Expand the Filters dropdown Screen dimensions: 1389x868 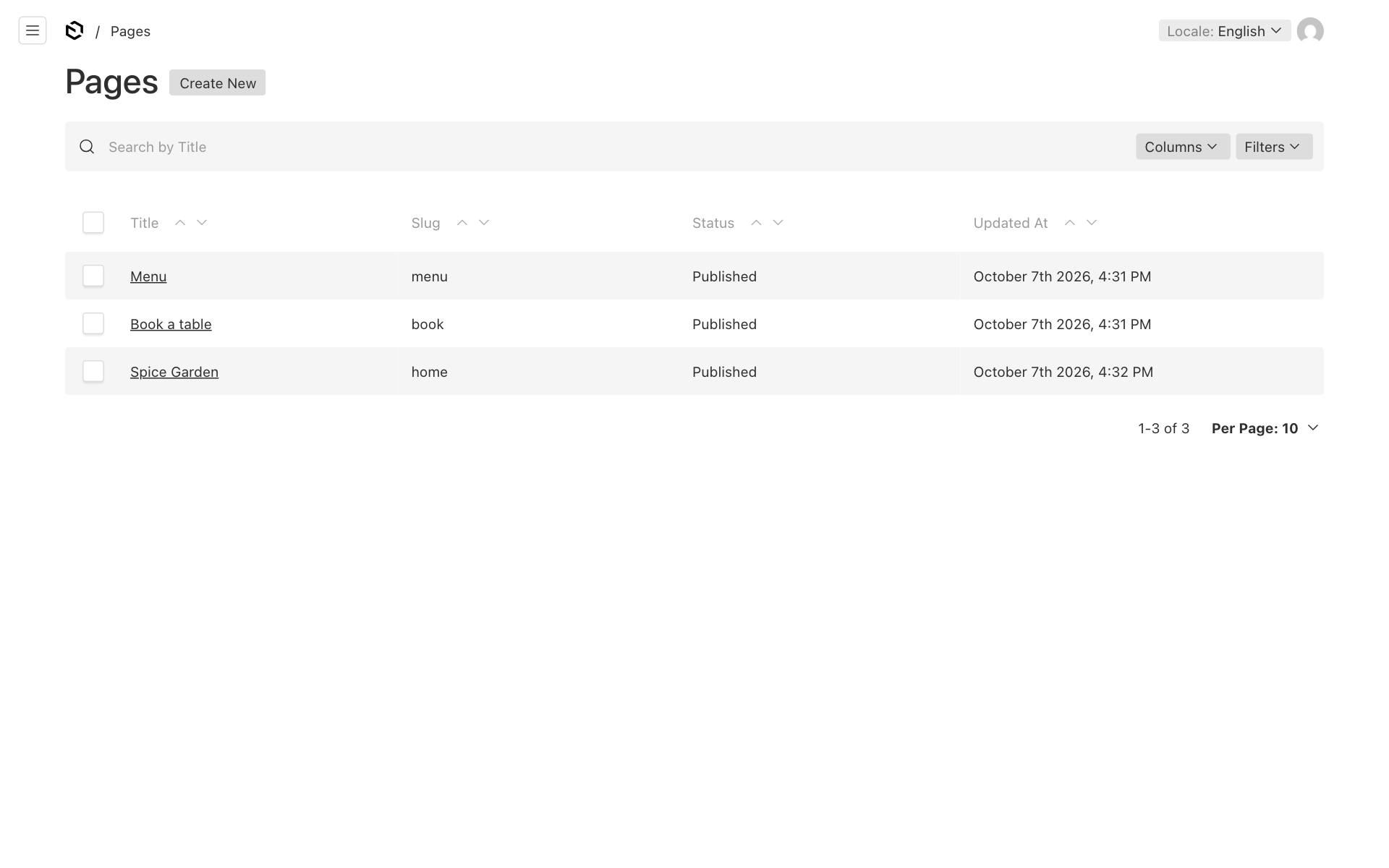click(x=1274, y=147)
